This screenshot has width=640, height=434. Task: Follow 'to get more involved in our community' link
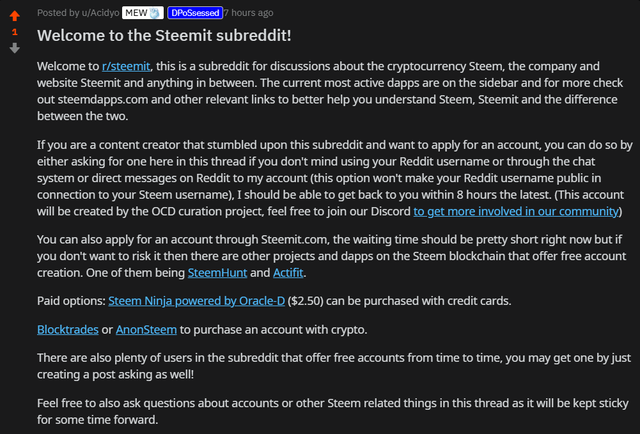(x=516, y=212)
